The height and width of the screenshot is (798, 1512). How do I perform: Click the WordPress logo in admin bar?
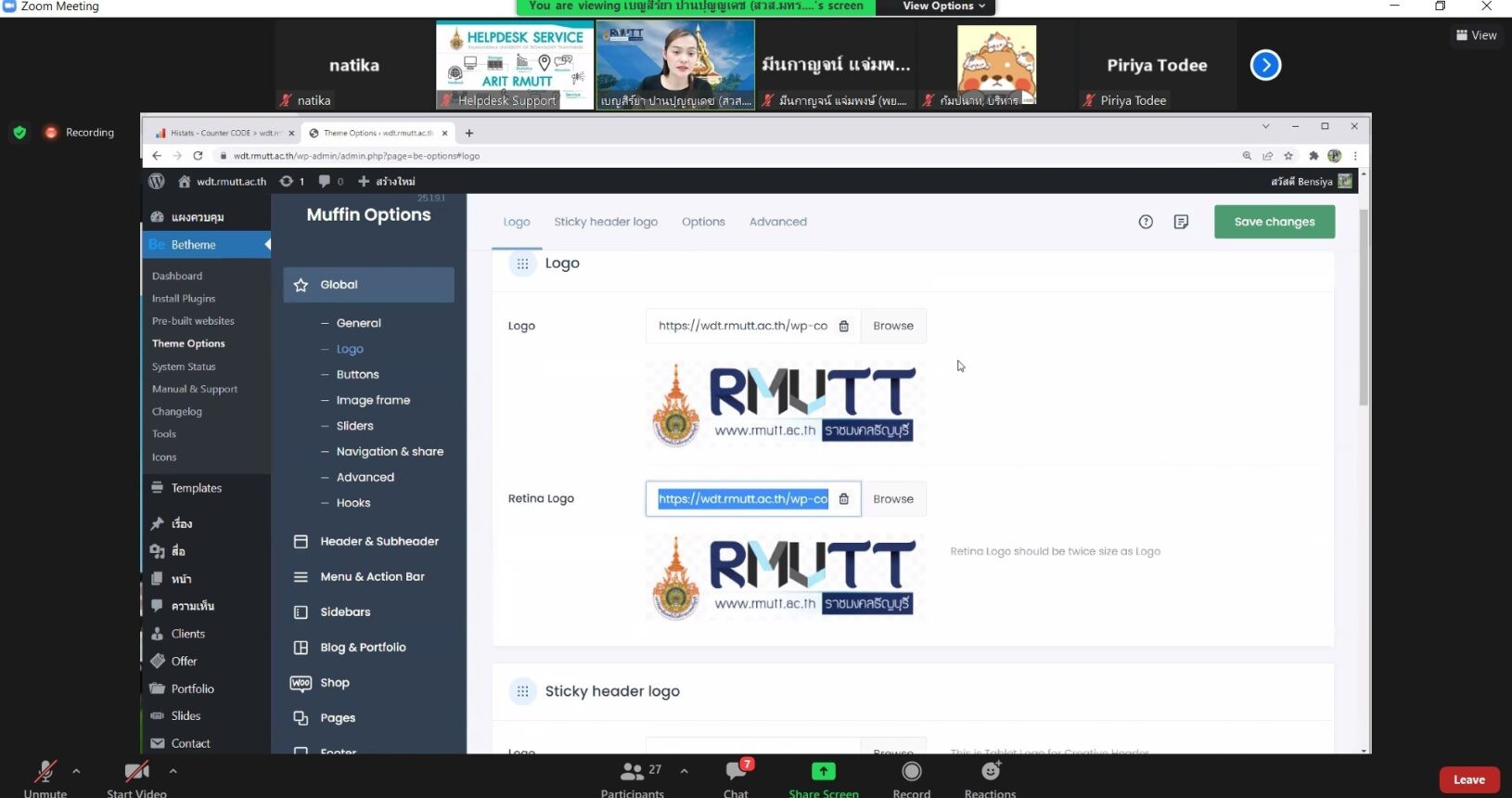click(x=157, y=181)
